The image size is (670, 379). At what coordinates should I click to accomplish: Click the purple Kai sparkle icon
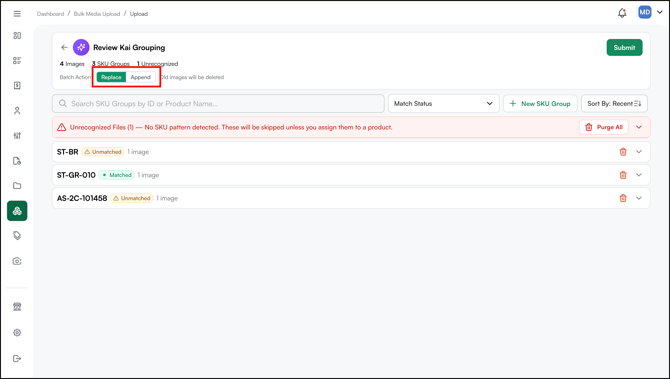(81, 47)
